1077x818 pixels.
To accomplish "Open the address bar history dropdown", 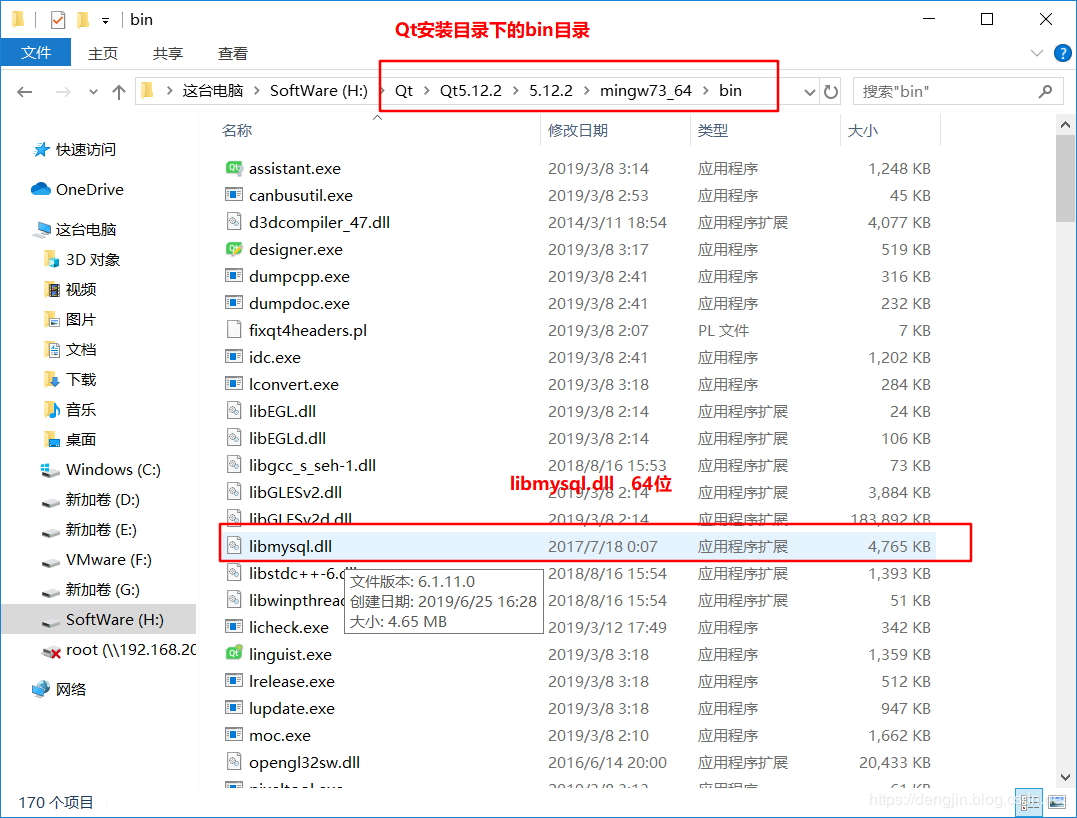I will [x=808, y=91].
